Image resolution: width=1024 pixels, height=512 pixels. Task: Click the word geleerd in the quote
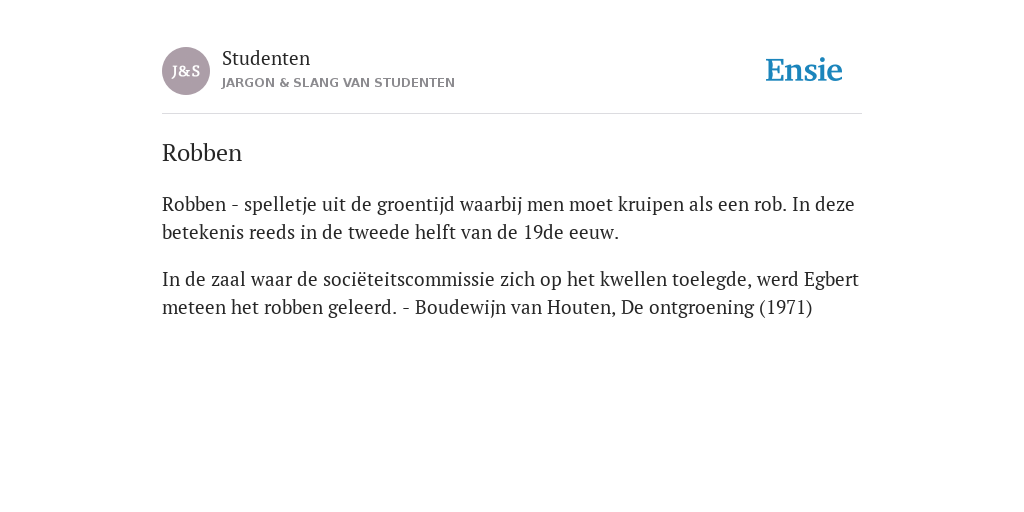[x=362, y=308]
